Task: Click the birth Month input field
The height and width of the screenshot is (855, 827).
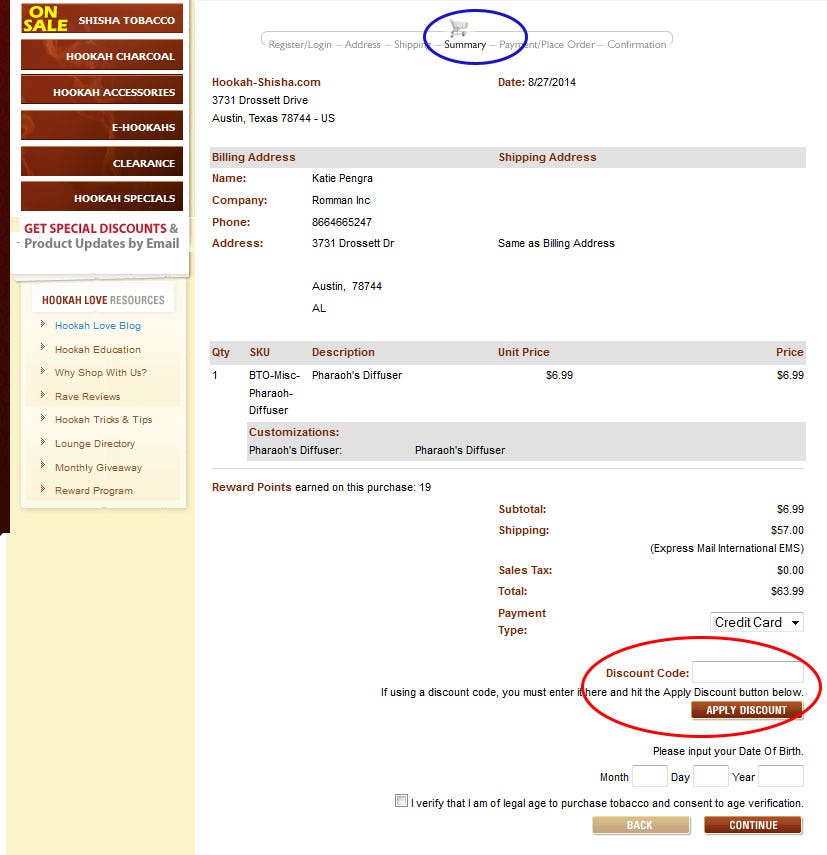Action: (649, 776)
